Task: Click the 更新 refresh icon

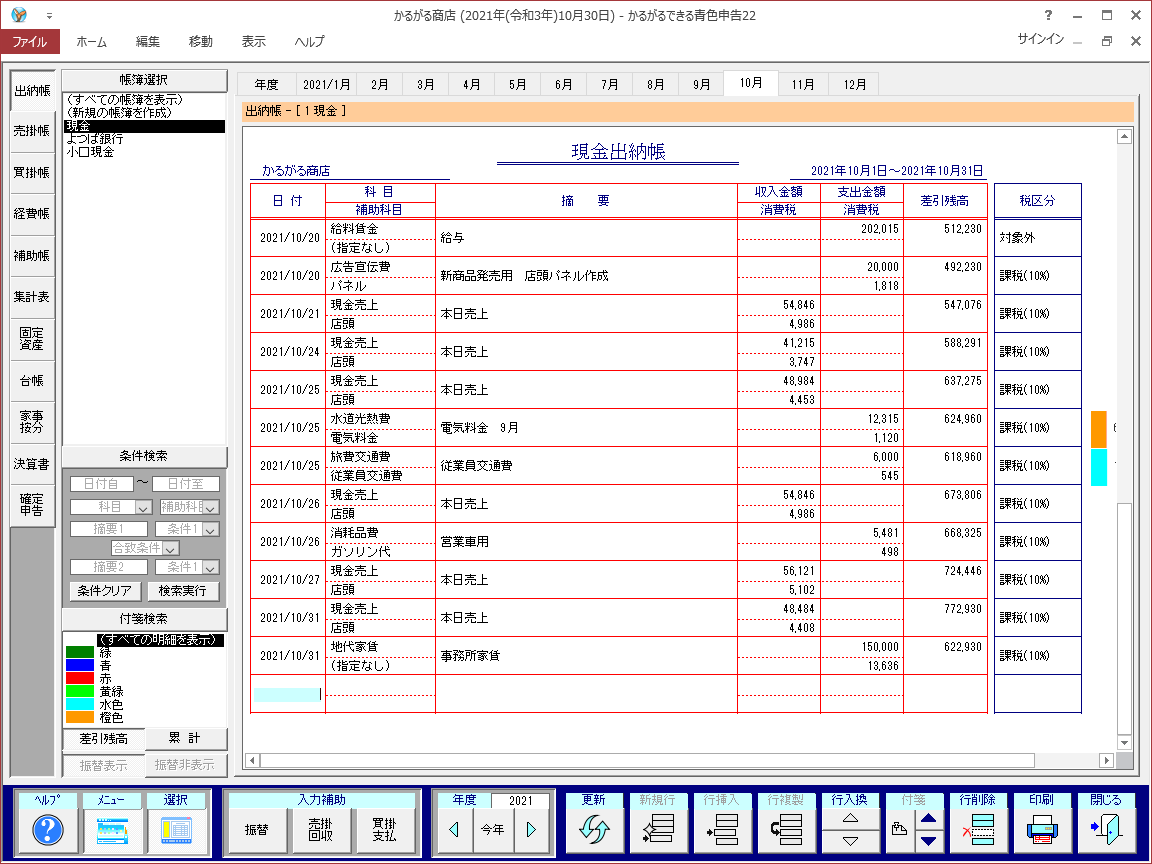Action: (594, 830)
